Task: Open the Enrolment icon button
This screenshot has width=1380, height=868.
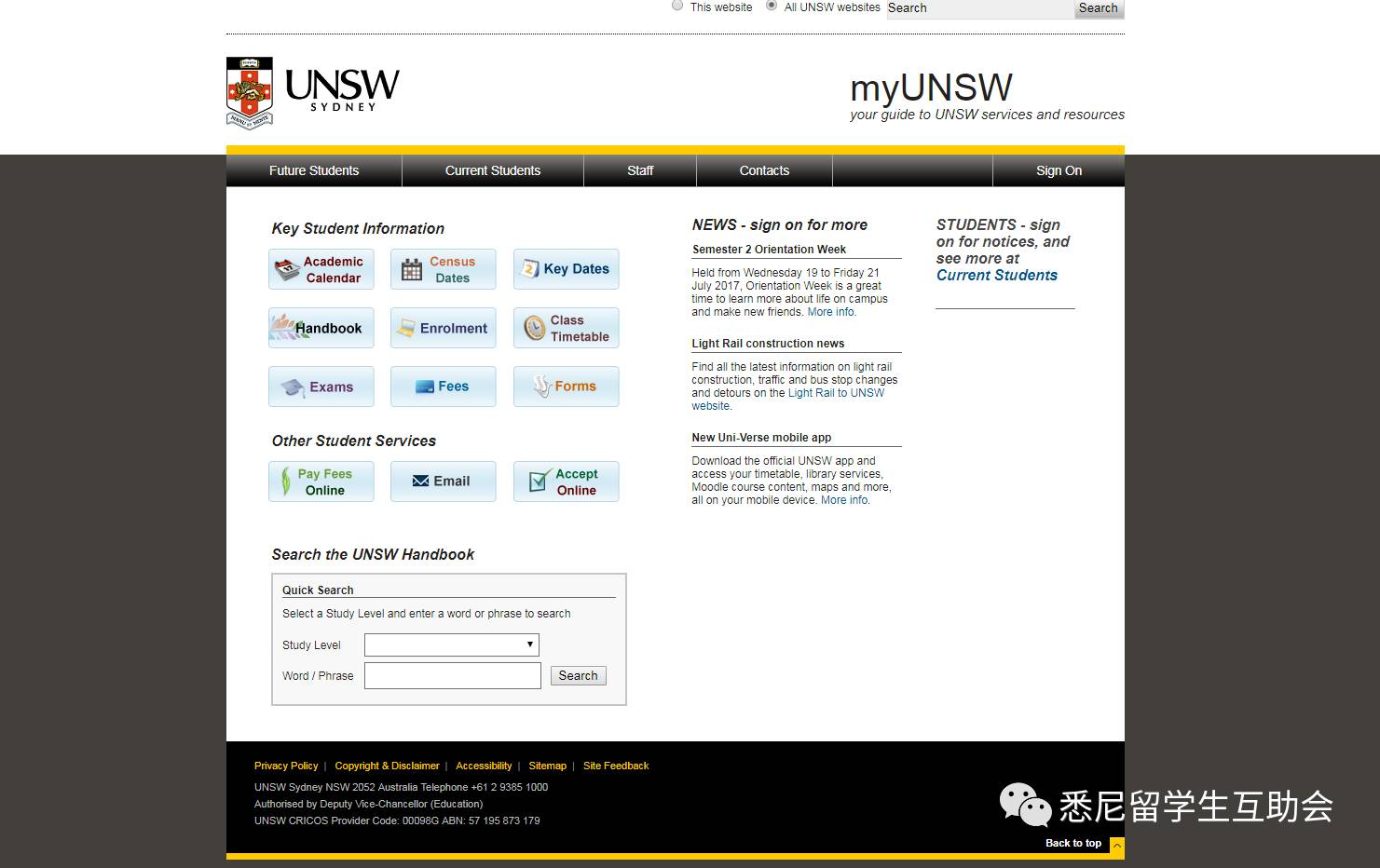Action: 444,328
